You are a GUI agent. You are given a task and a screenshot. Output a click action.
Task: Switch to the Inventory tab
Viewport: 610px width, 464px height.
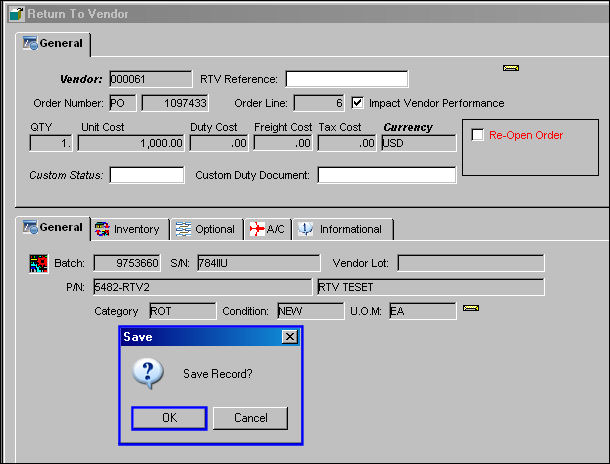point(130,229)
